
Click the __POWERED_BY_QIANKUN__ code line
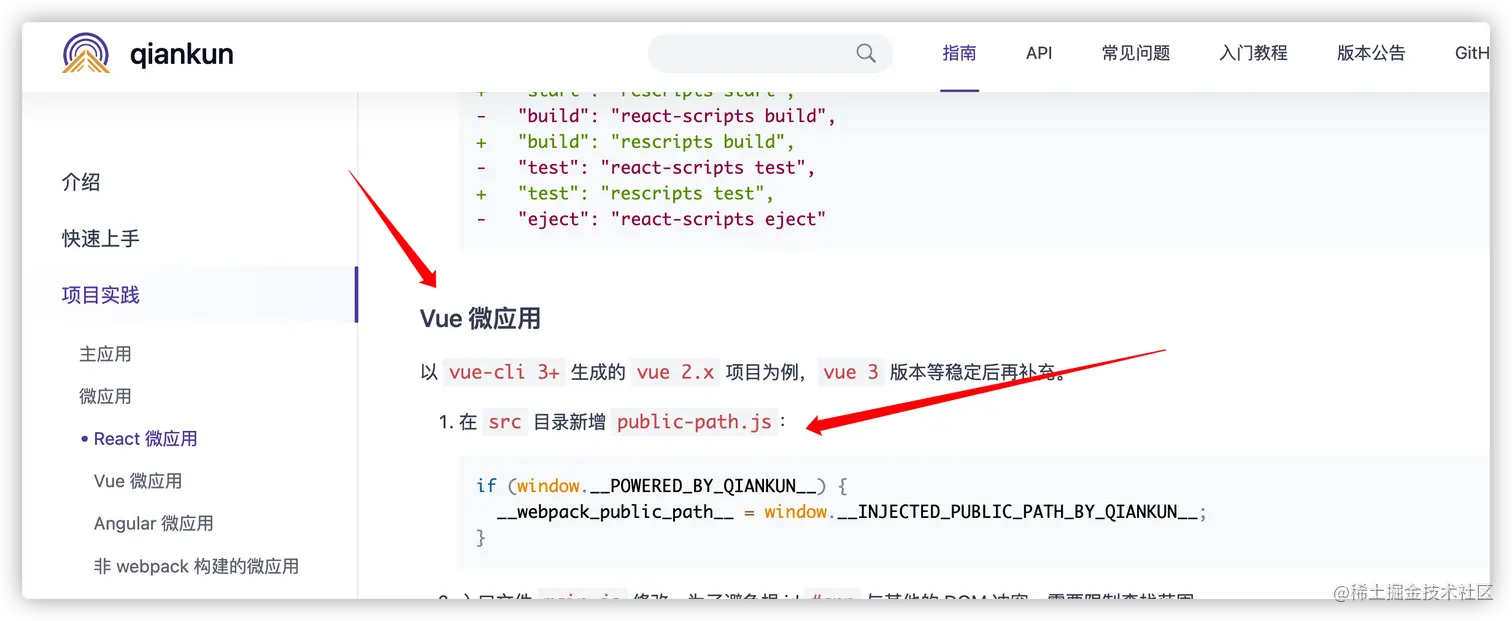click(x=662, y=486)
